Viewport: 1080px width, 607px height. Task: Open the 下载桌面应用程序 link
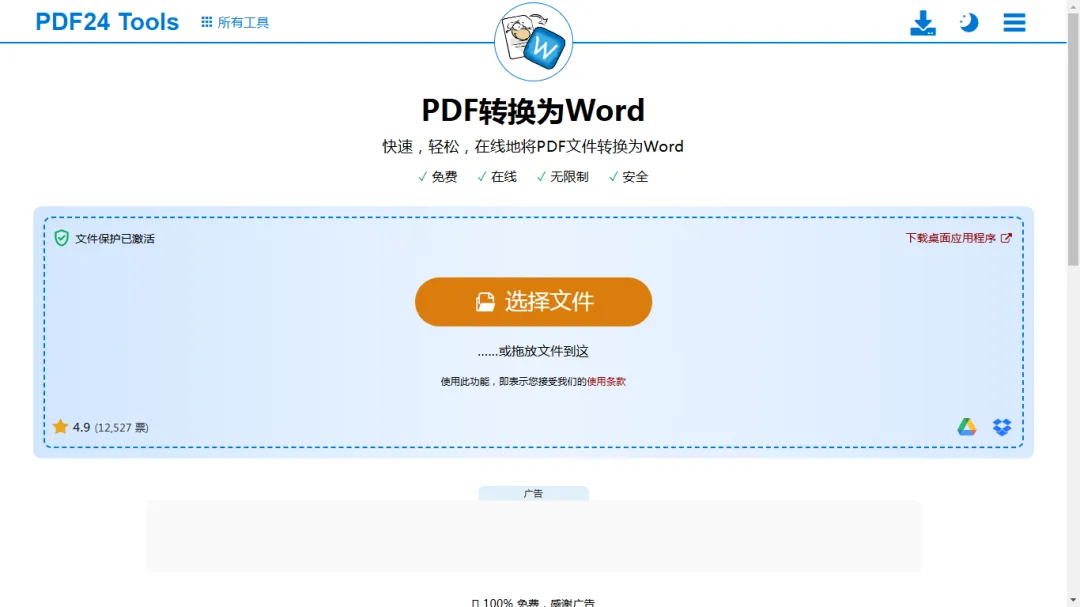pos(958,238)
